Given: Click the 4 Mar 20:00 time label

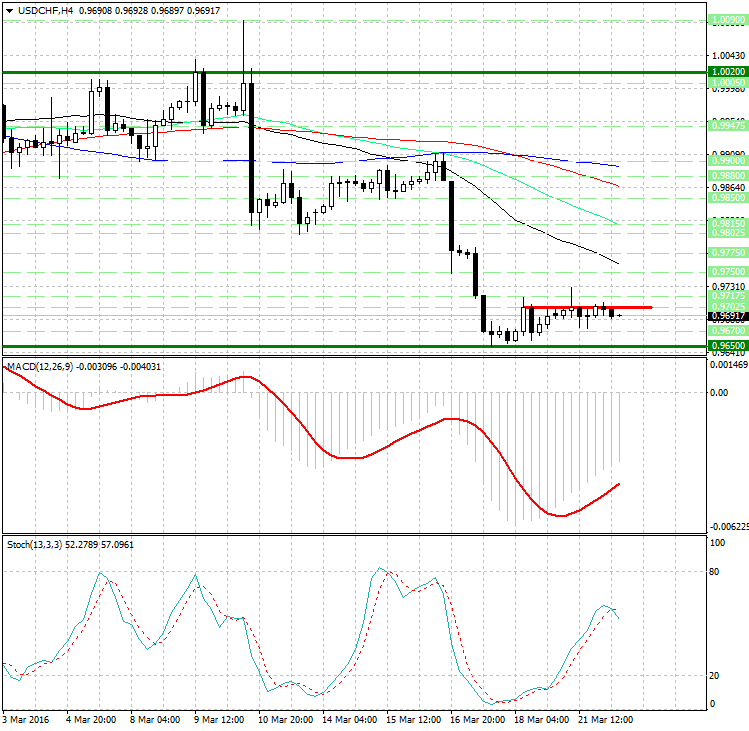Looking at the screenshot, I should (91, 720).
